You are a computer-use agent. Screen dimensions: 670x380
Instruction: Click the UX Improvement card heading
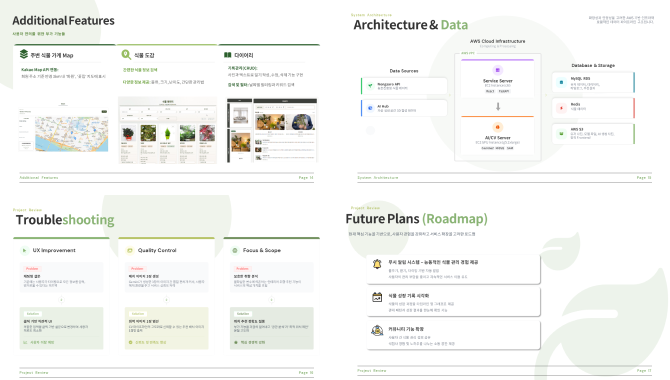pyautogui.click(x=54, y=250)
